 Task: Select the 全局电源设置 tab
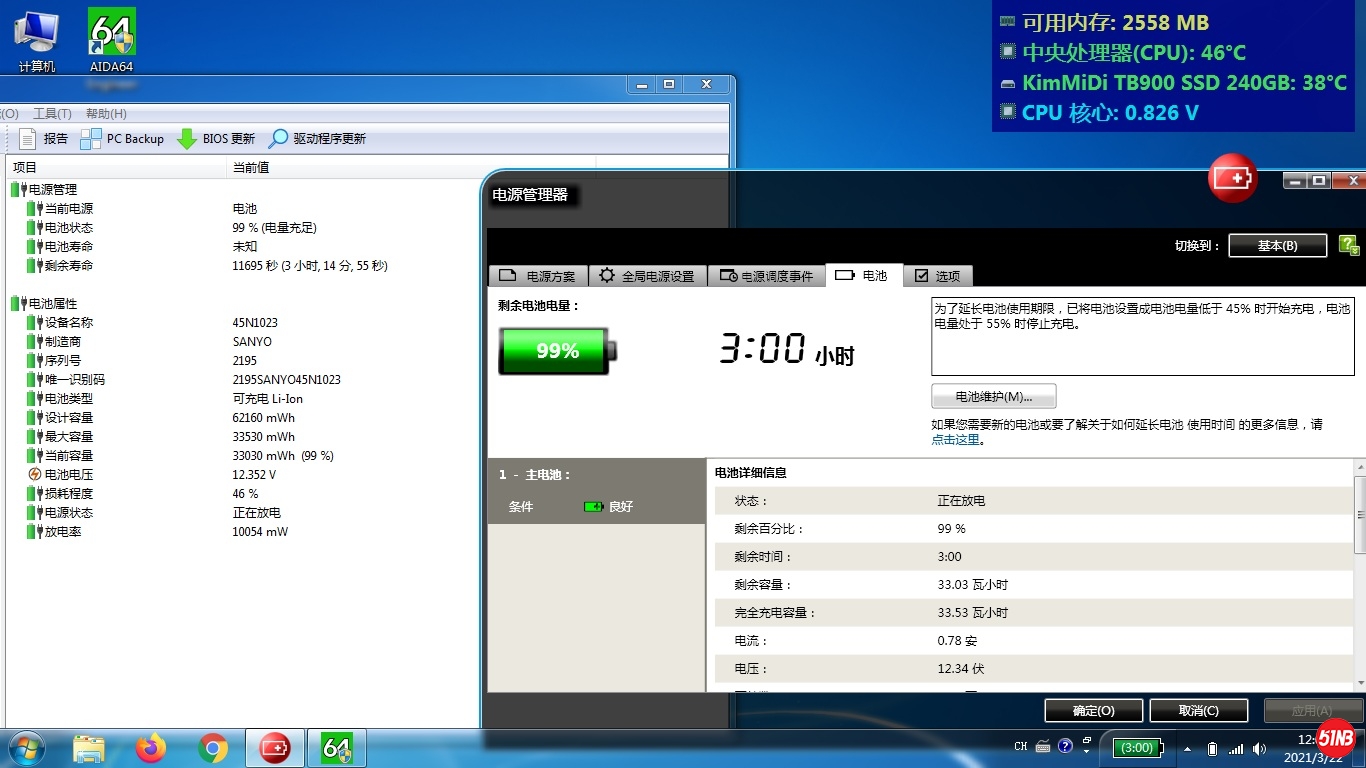coord(648,276)
